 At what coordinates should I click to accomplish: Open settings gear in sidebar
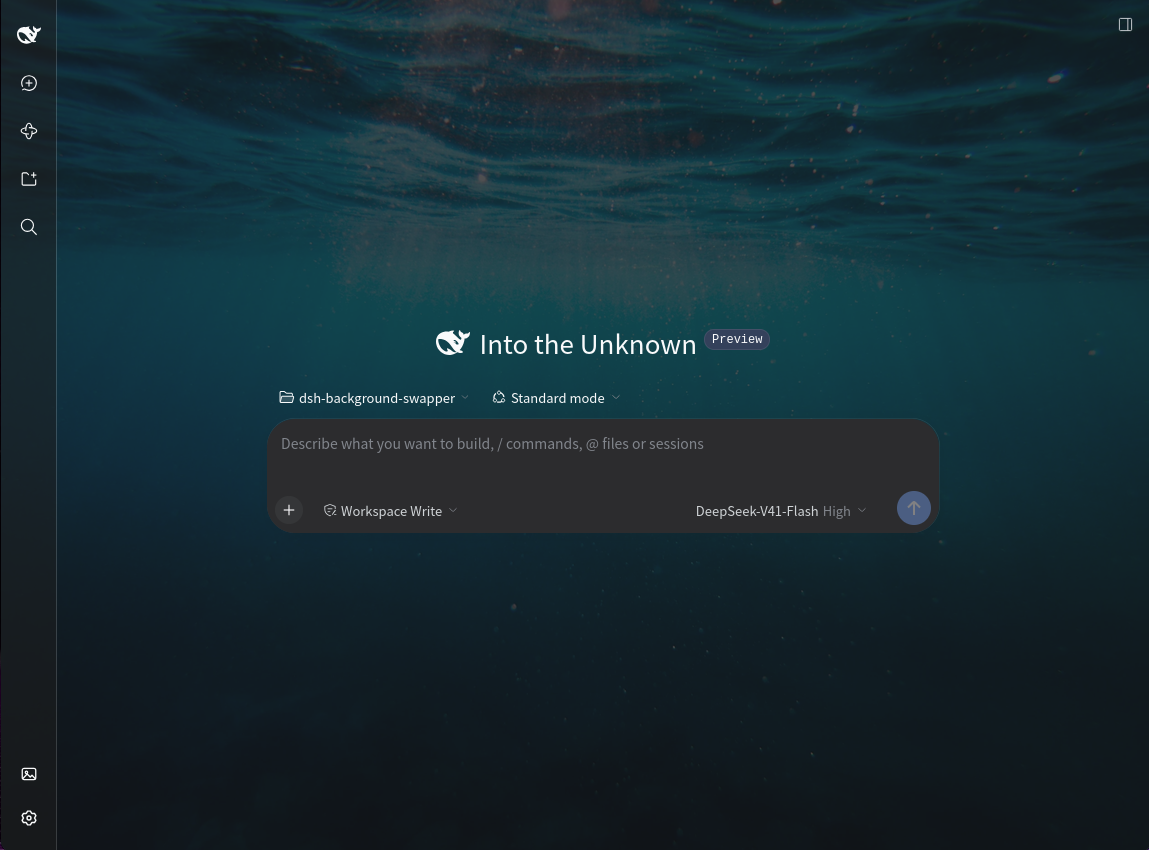(29, 818)
